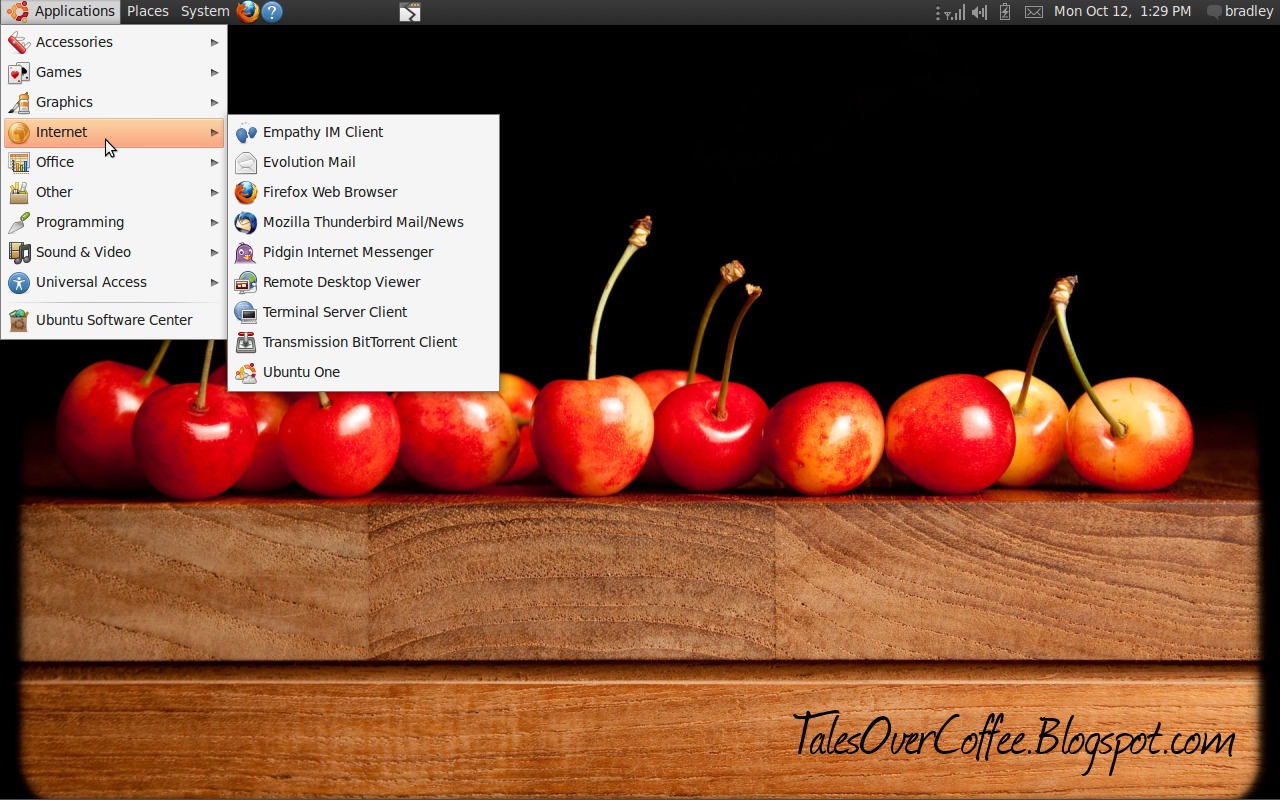Viewport: 1280px width, 800px height.
Task: Open the Places menu
Action: click(148, 12)
